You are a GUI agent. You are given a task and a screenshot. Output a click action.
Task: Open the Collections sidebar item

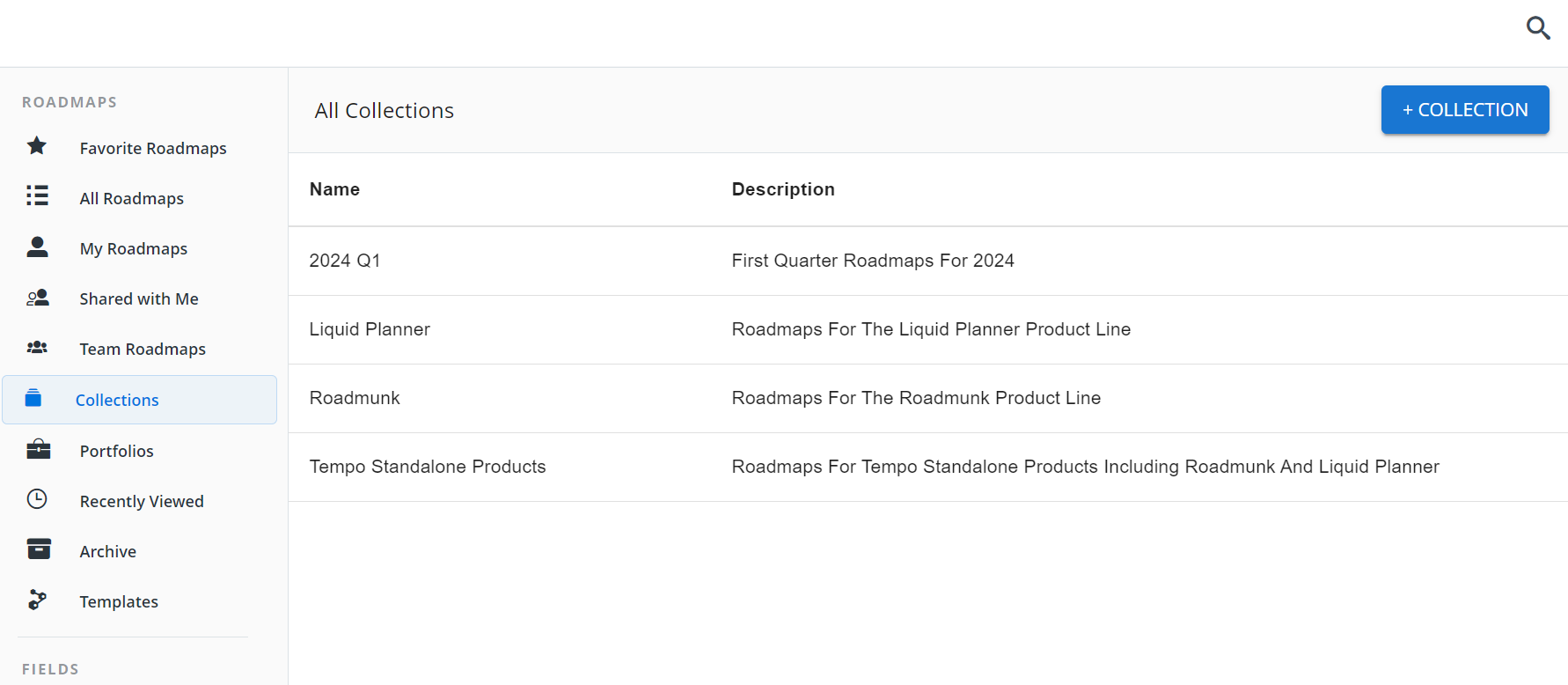tap(117, 401)
